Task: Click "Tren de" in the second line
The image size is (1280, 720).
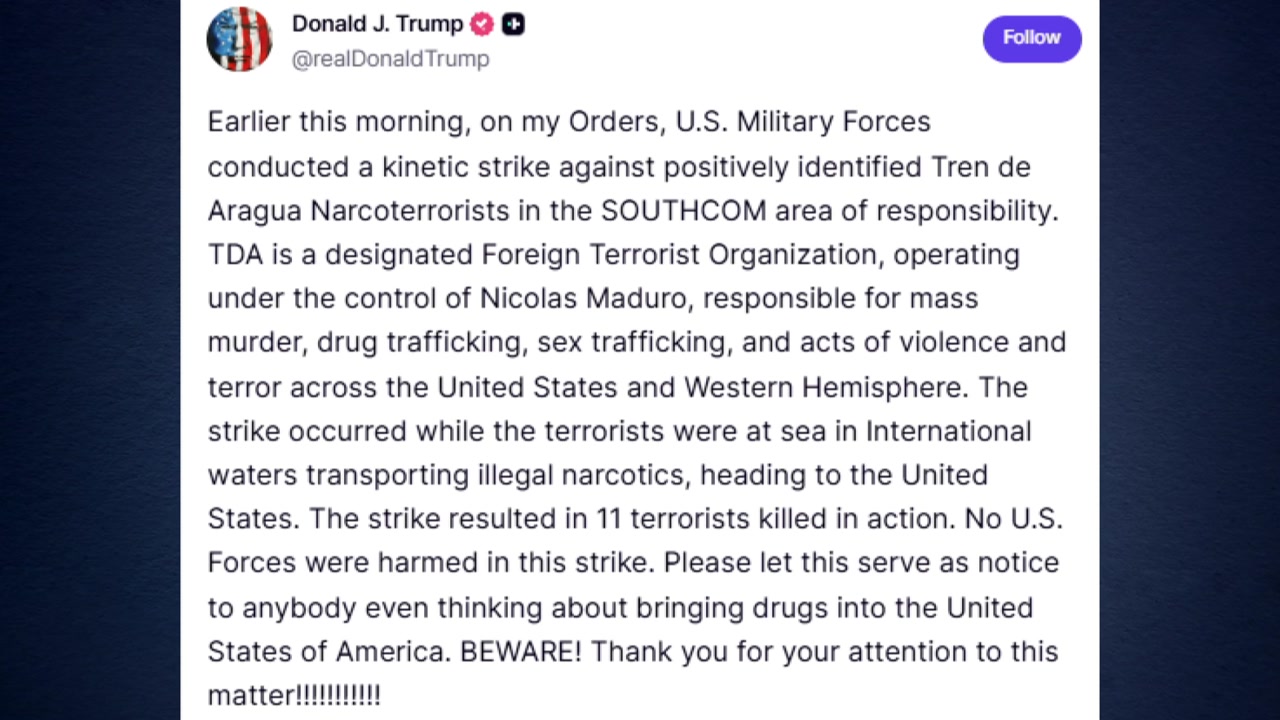Action: (x=980, y=166)
